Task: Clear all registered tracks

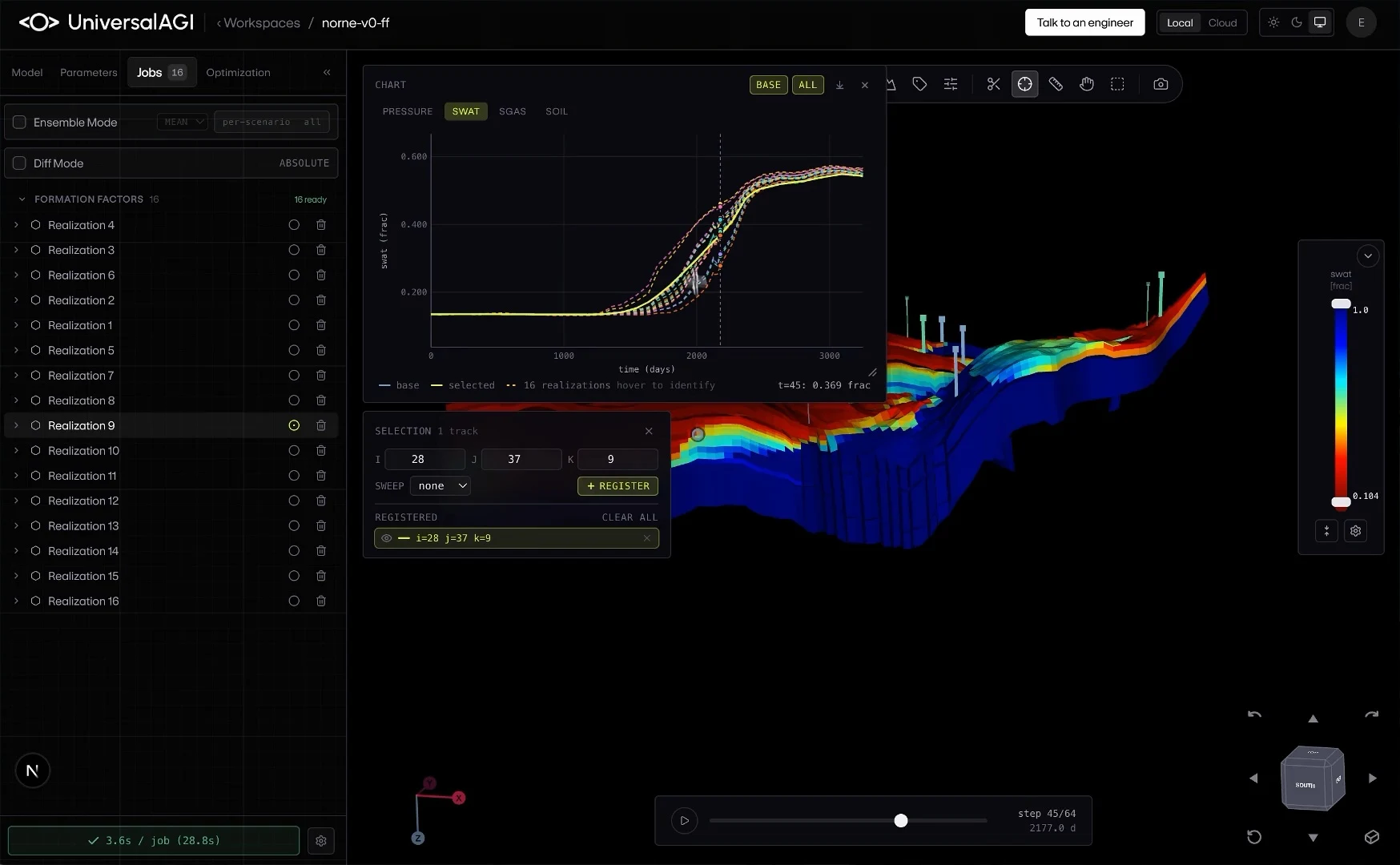Action: coord(630,517)
